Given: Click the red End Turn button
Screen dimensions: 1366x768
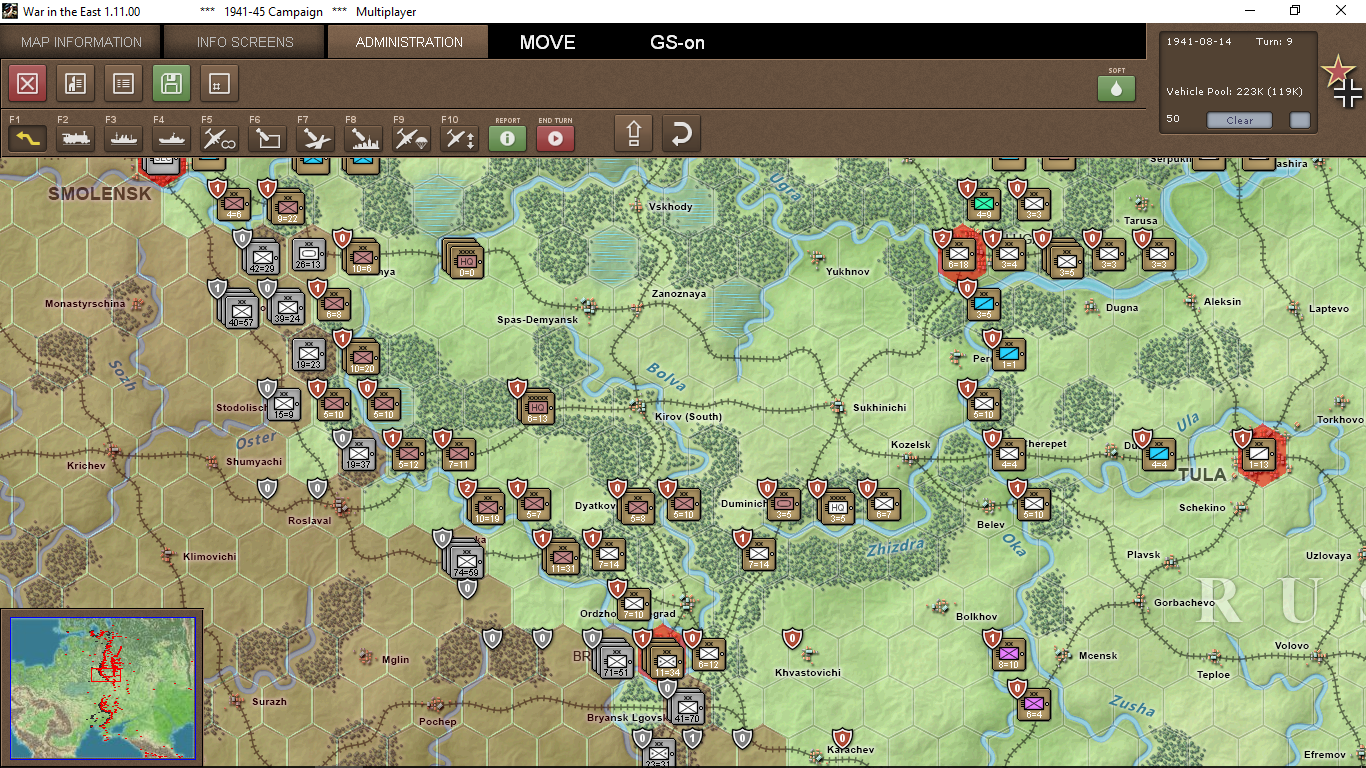Looking at the screenshot, I should (x=555, y=138).
